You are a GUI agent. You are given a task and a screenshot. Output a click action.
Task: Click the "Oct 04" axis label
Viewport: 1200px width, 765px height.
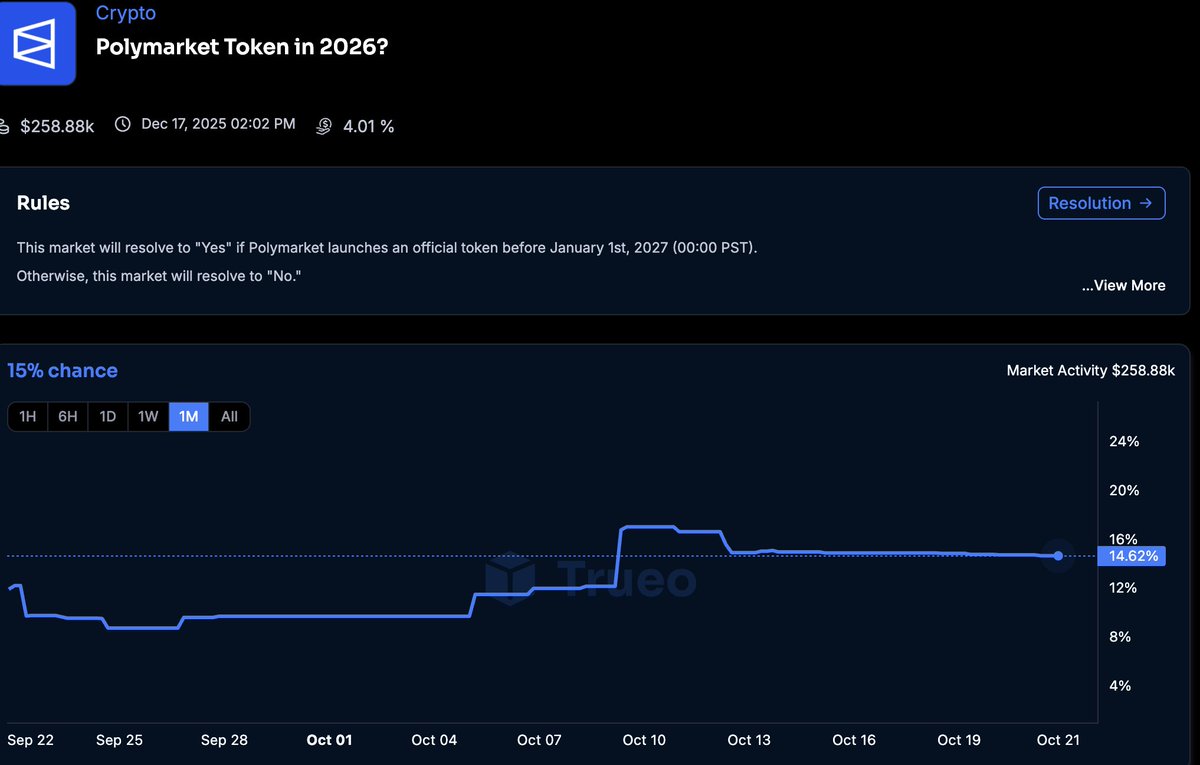click(x=434, y=740)
